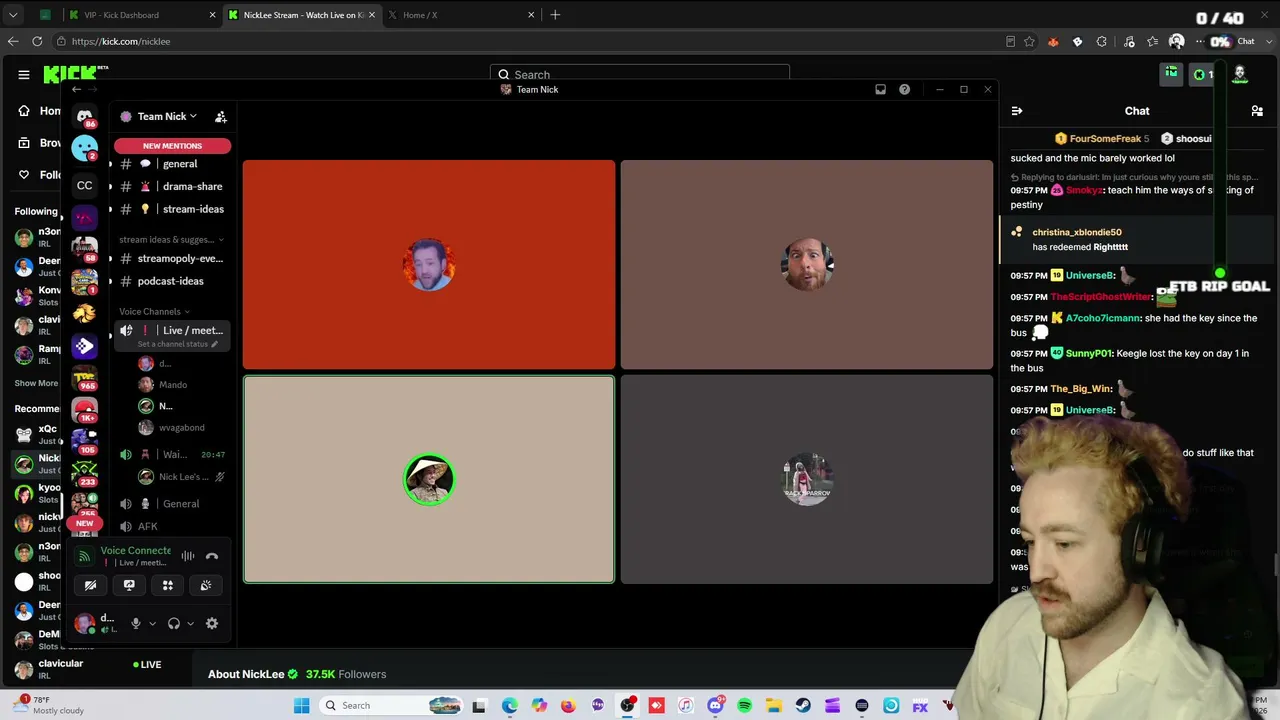Screen dimensions: 1280x720
Task: Bookmark this page with the star icon
Action: tap(1029, 41)
